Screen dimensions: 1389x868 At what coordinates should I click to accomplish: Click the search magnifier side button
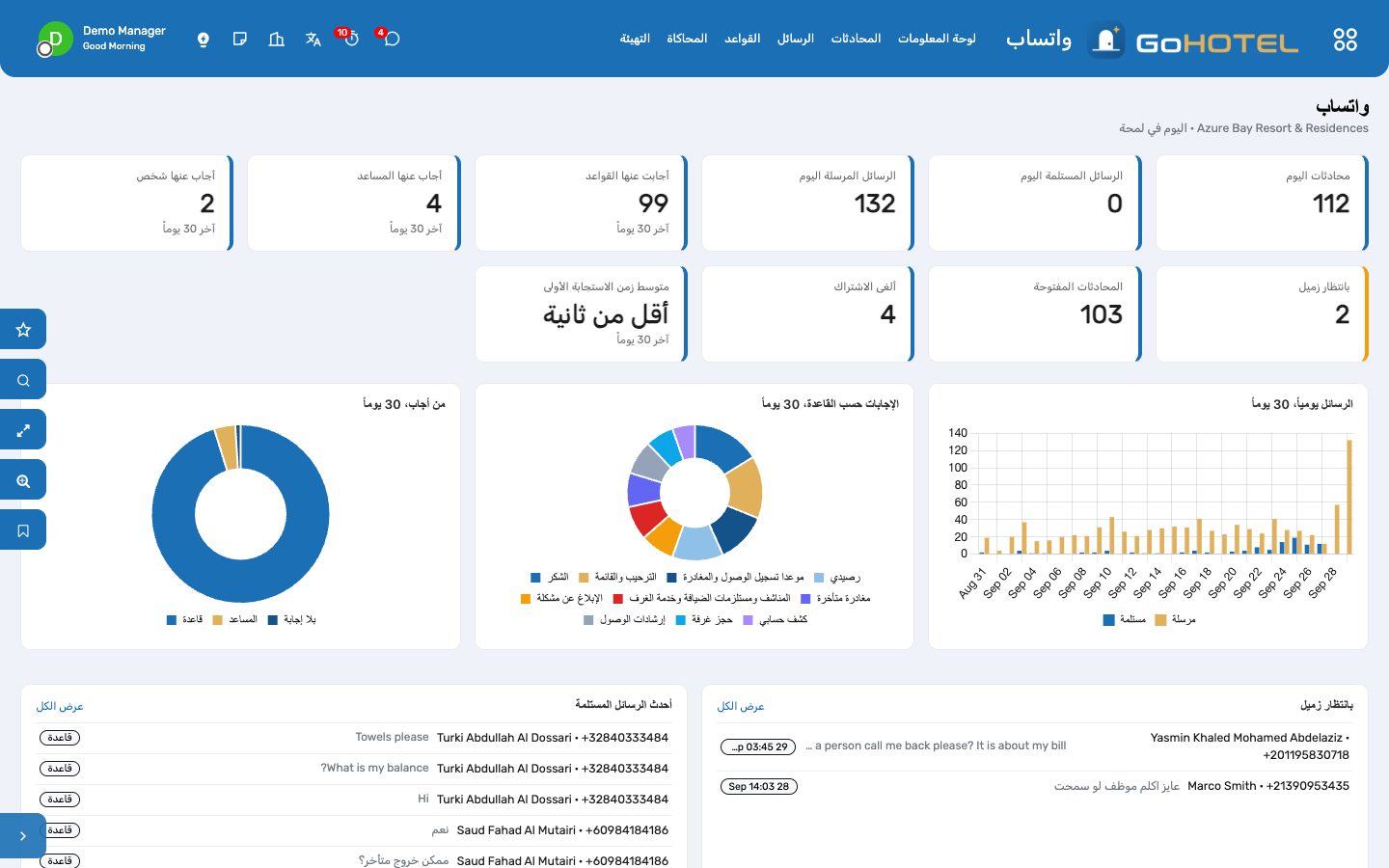pos(23,380)
